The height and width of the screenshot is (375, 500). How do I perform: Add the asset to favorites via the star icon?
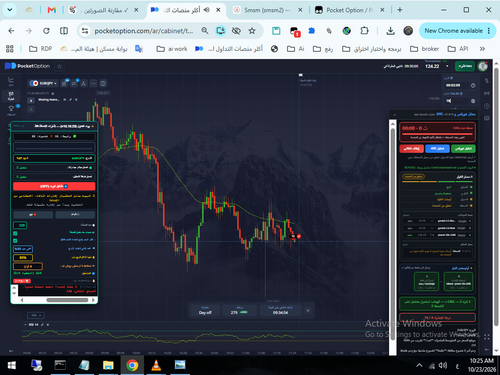pyautogui.click(x=60, y=66)
